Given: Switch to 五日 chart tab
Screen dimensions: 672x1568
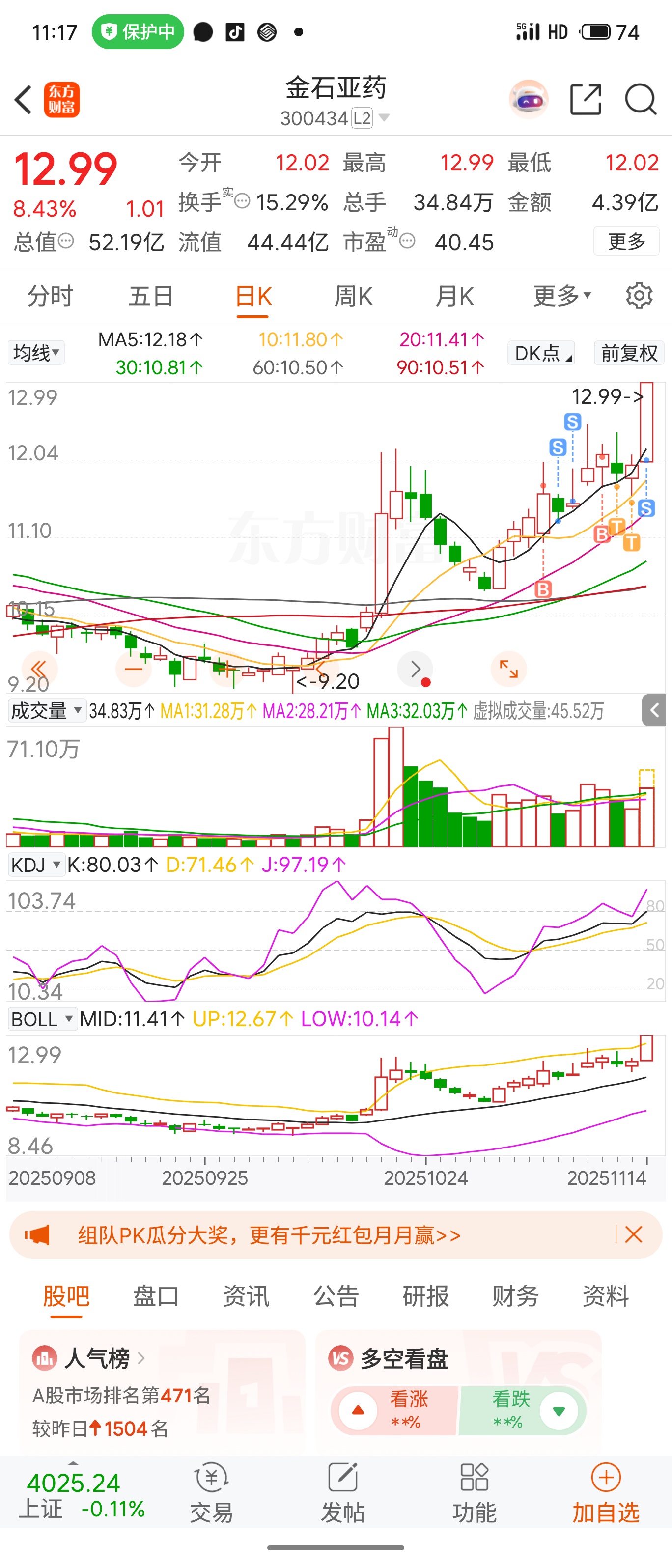Looking at the screenshot, I should 152,296.
